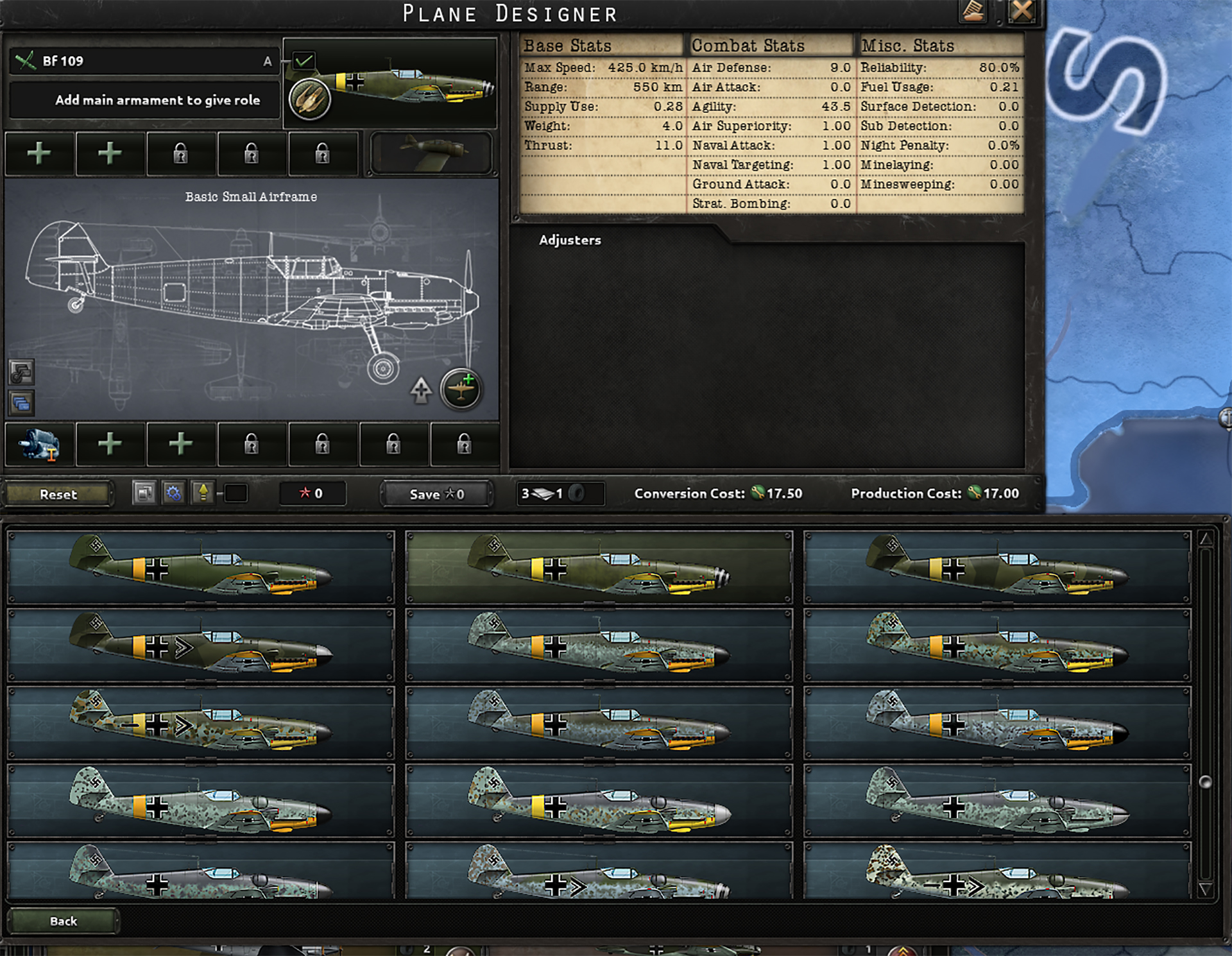Click the Reset button
The height and width of the screenshot is (956, 1232).
(58, 494)
